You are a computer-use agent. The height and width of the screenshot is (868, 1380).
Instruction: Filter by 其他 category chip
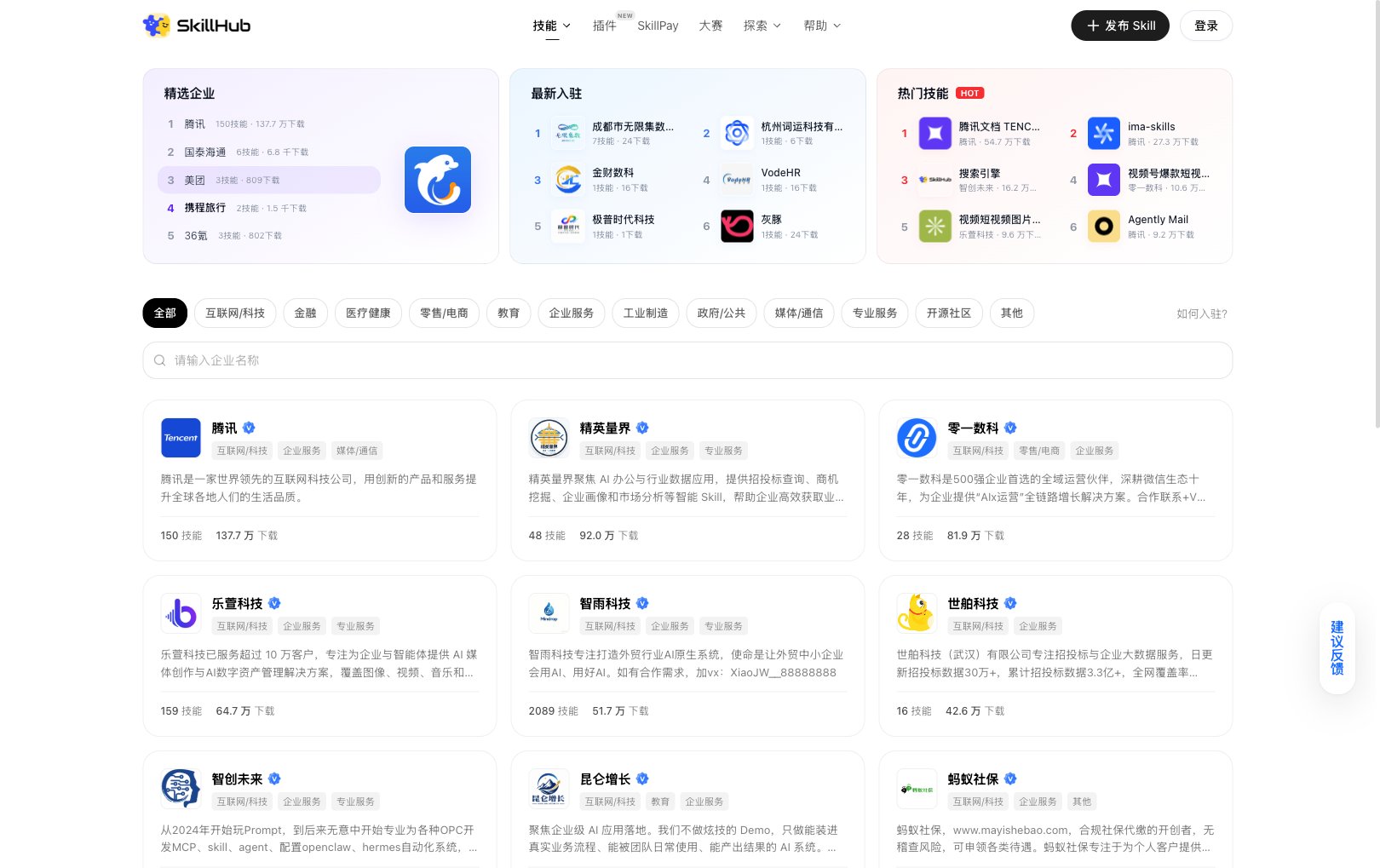point(1012,313)
